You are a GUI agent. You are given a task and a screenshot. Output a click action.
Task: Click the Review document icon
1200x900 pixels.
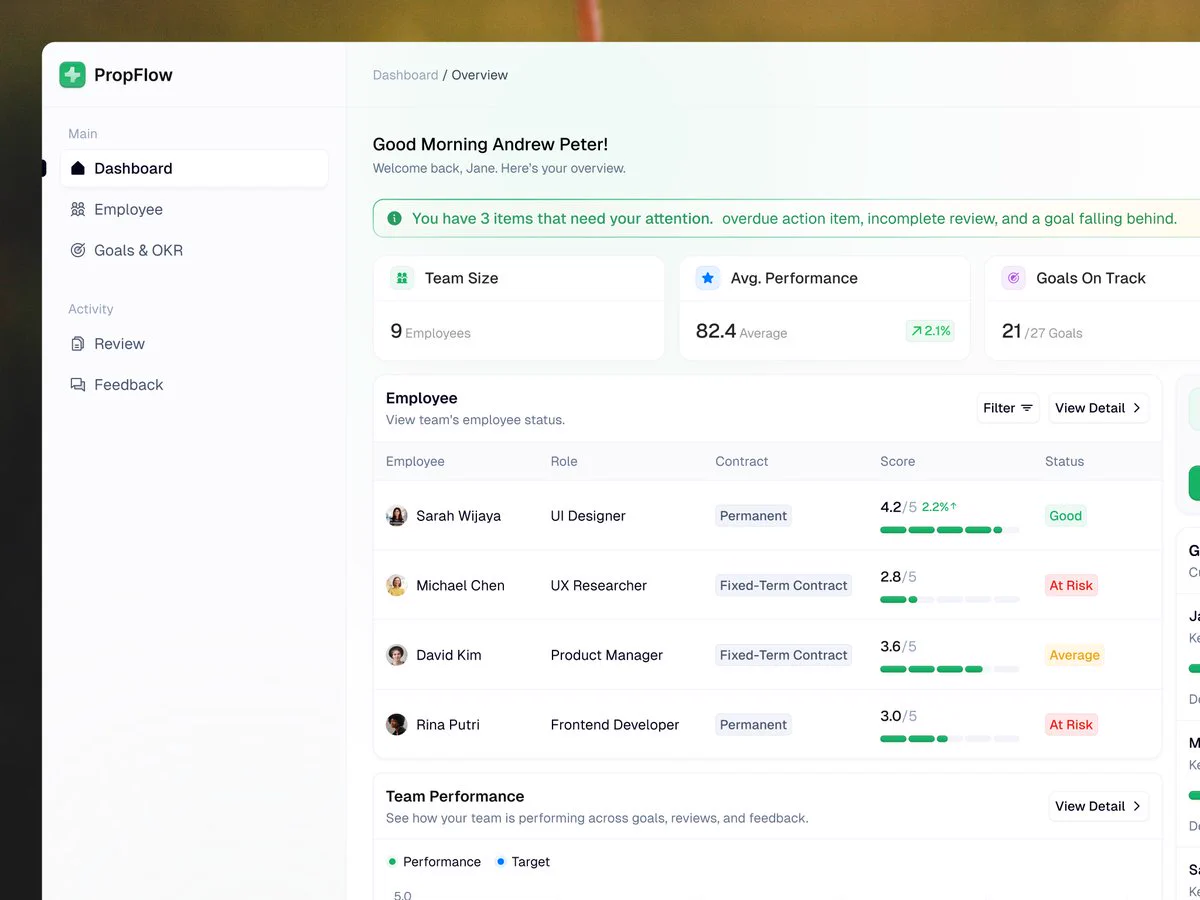(x=78, y=344)
